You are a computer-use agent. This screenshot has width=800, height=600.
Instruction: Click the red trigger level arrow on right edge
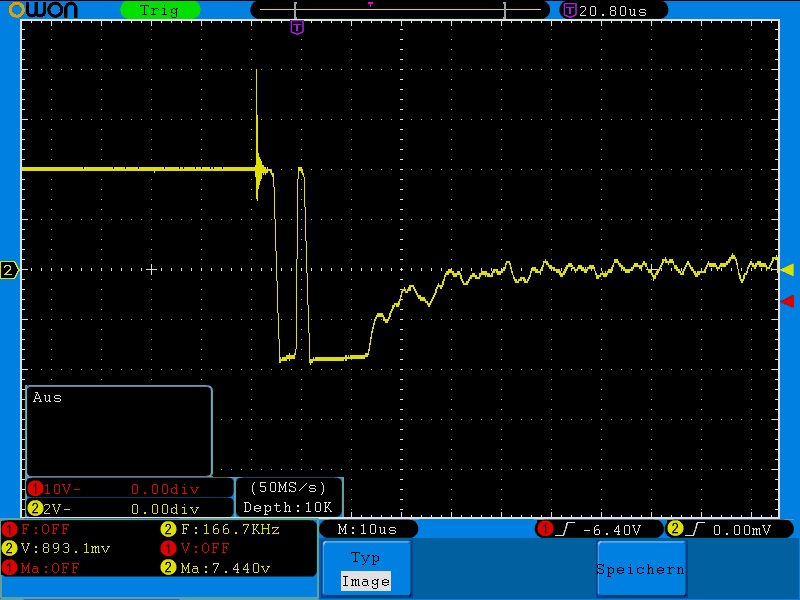[787, 300]
